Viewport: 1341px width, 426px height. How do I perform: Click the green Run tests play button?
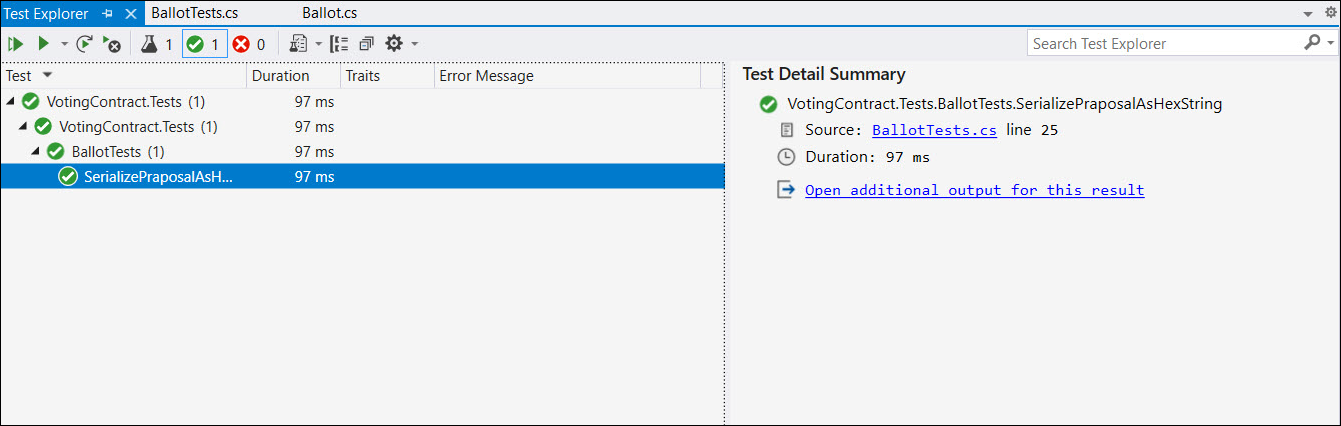(x=43, y=44)
